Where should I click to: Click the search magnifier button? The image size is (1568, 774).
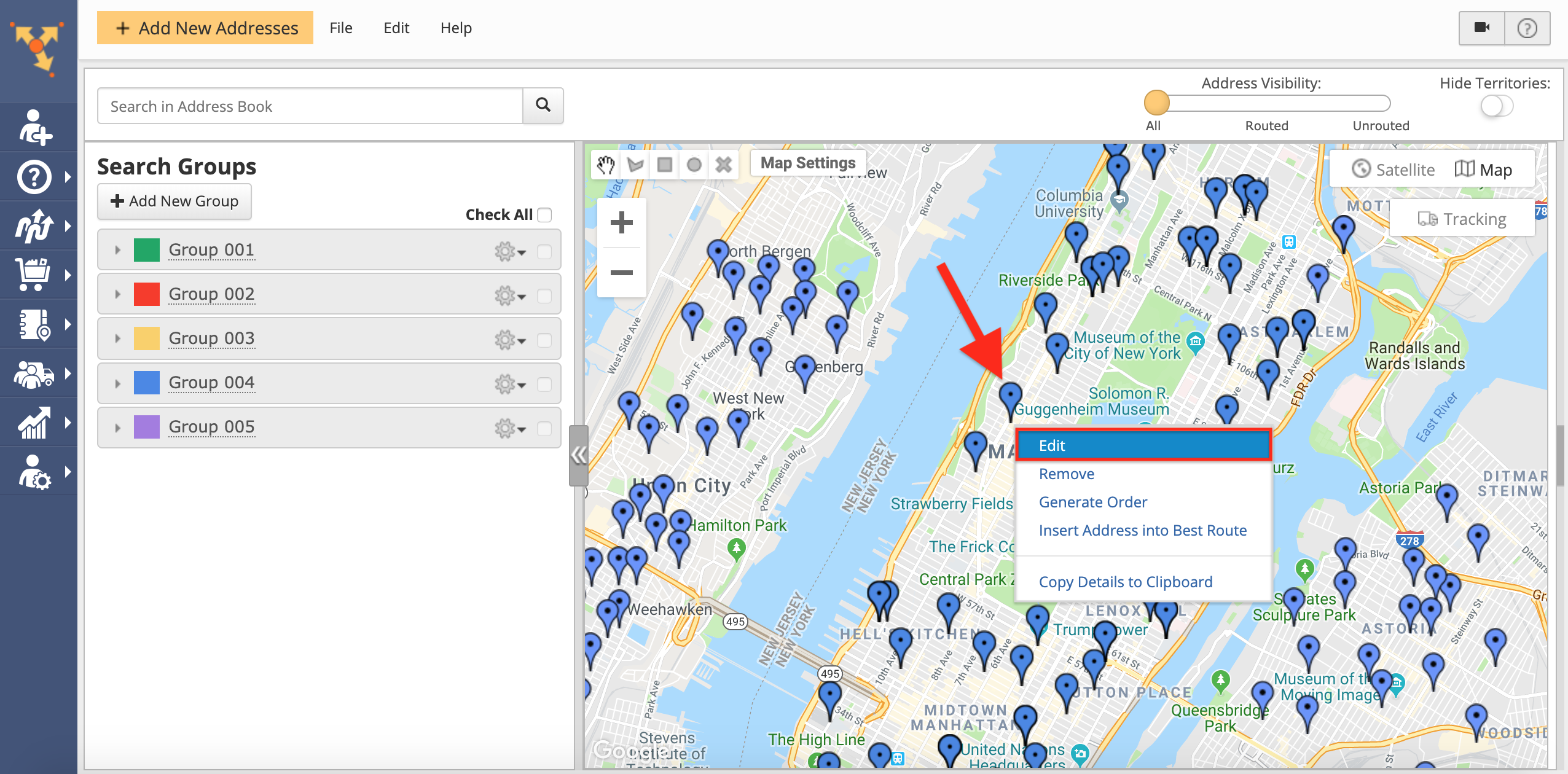543,105
